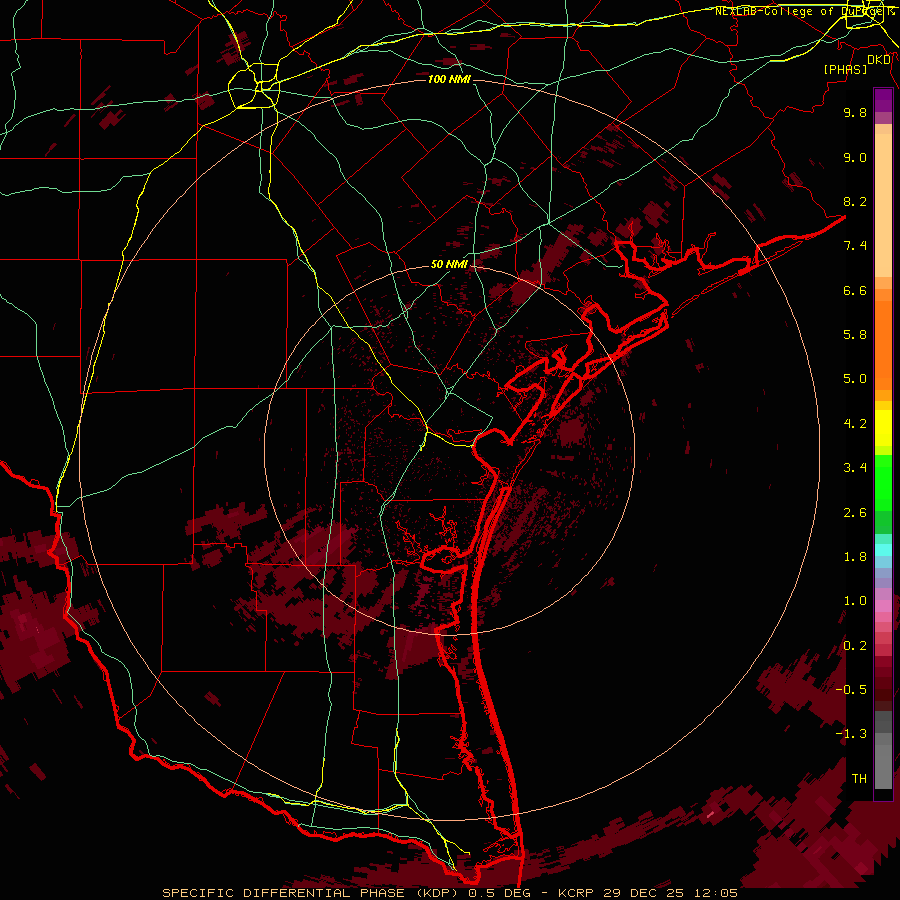
Task: Click the 5.0 legend value
Action: pyautogui.click(x=855, y=379)
